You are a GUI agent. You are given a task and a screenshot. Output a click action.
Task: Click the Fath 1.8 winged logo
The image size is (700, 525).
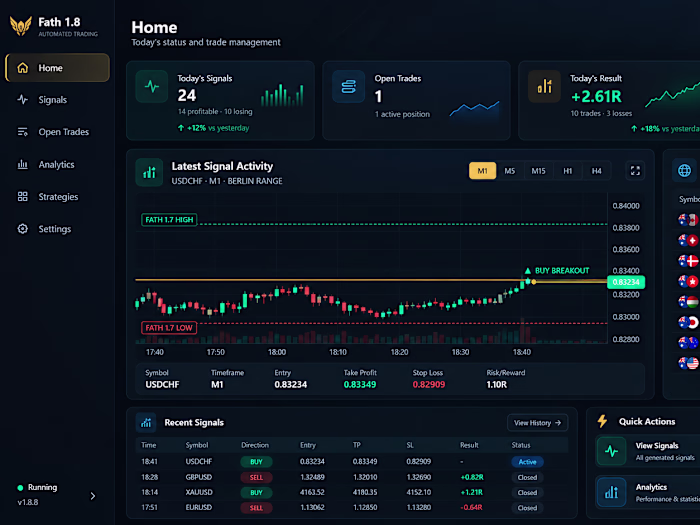tap(21, 26)
